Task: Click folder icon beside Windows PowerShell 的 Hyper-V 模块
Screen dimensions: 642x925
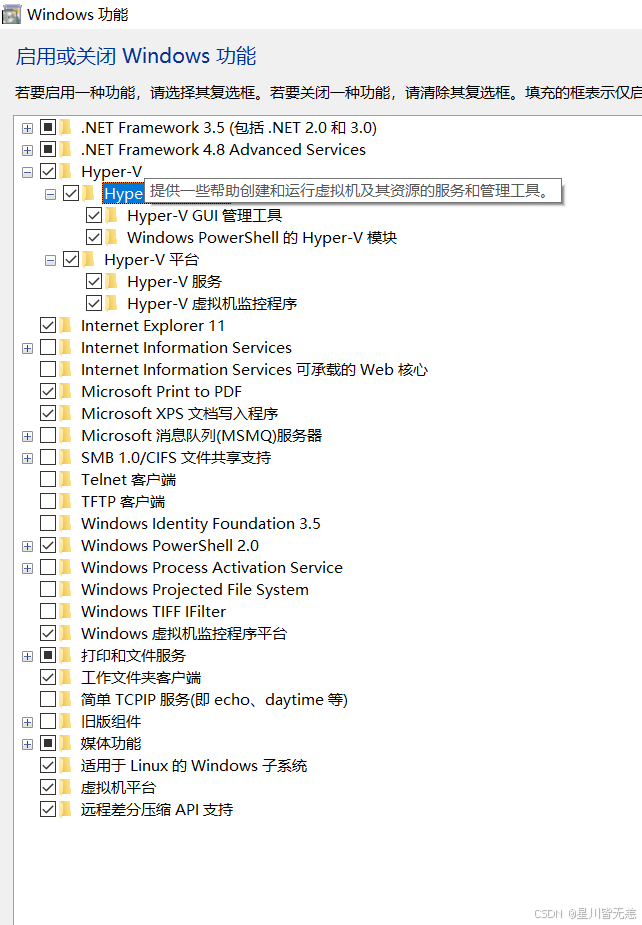Action: pos(112,237)
